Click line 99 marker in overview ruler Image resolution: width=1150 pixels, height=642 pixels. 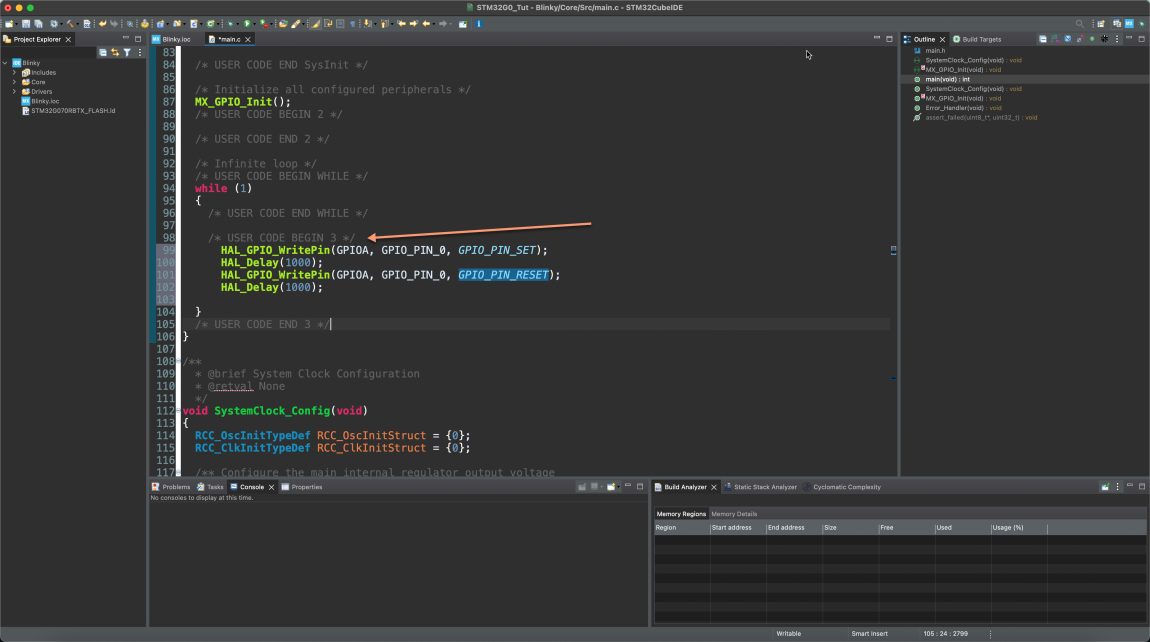(893, 250)
